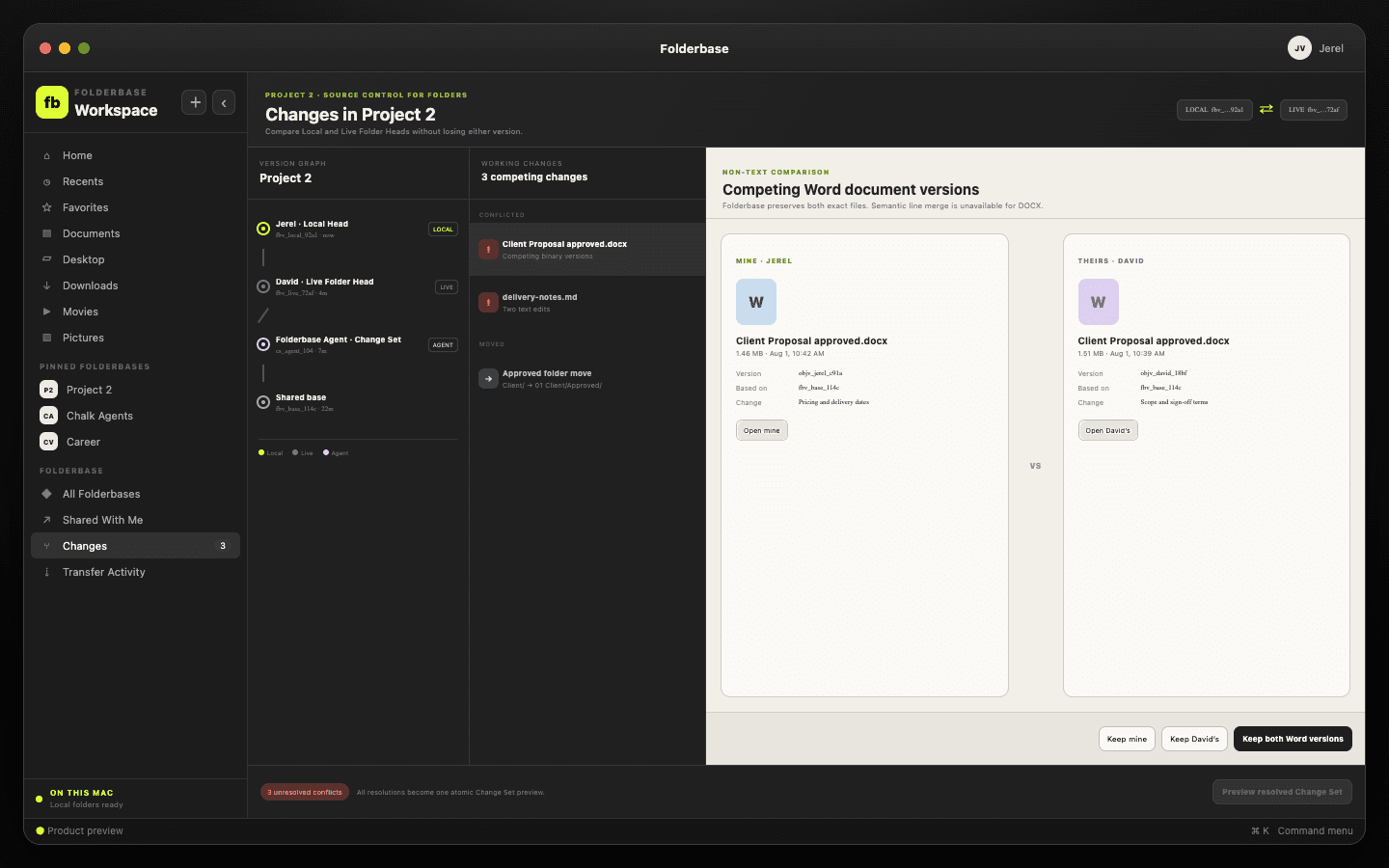Click the LIVE tag on David's version
This screenshot has height=868, width=1389.
pyautogui.click(x=447, y=287)
